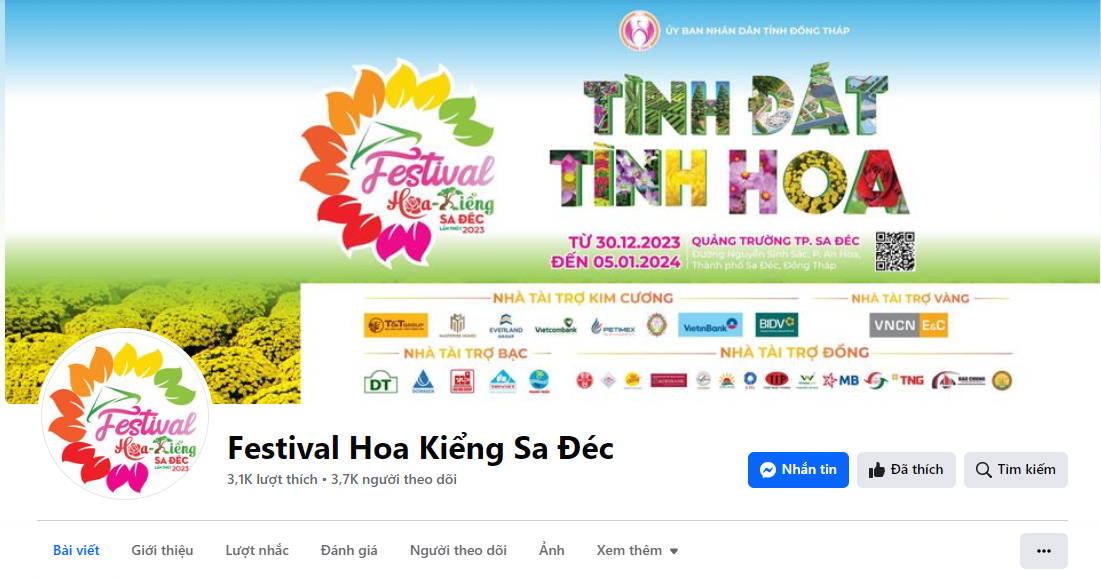Expand the Xem thêm dropdown
Screen dimensions: 1101x578
[637, 551]
